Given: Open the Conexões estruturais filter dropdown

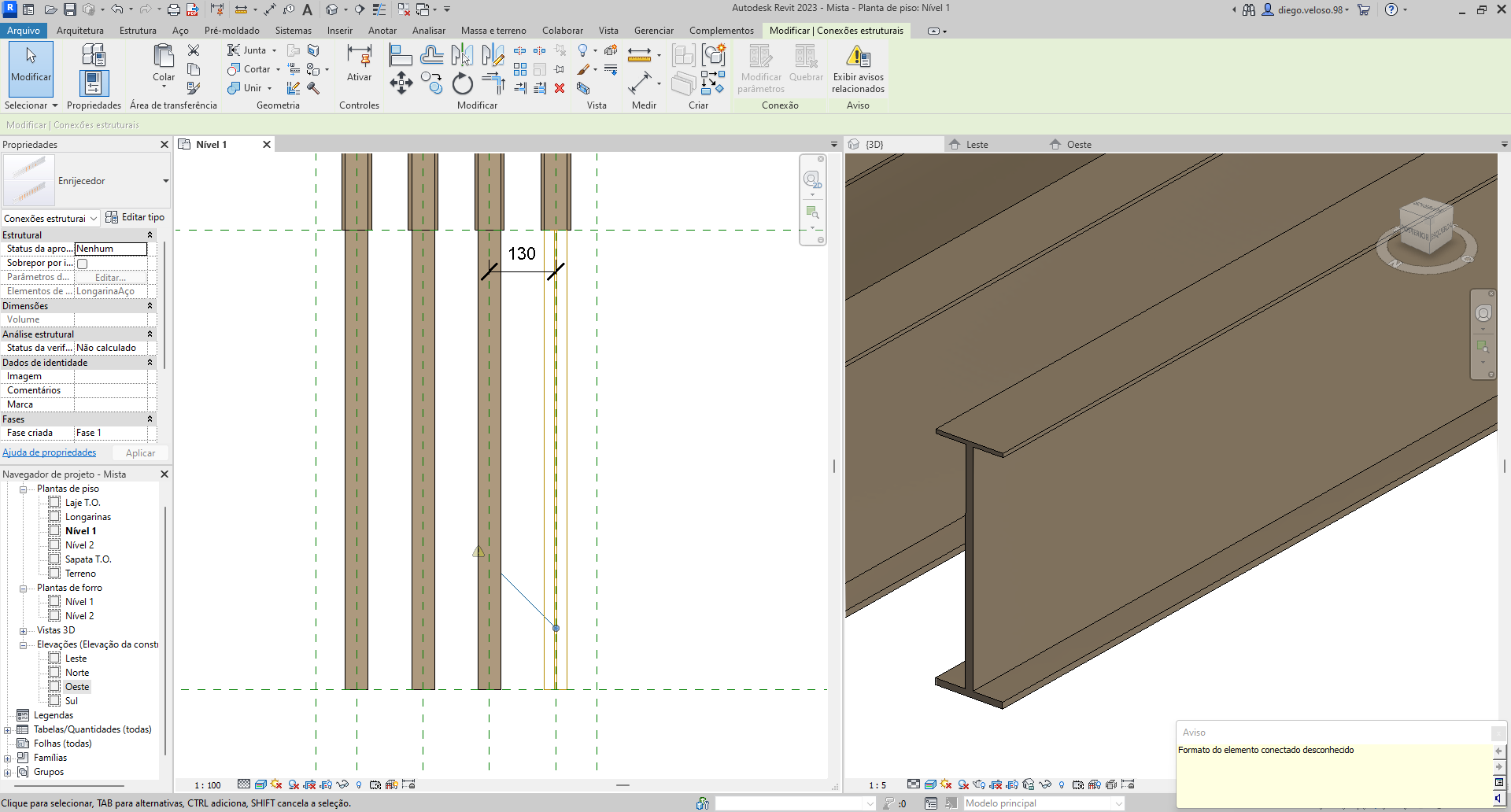Looking at the screenshot, I should pos(50,219).
